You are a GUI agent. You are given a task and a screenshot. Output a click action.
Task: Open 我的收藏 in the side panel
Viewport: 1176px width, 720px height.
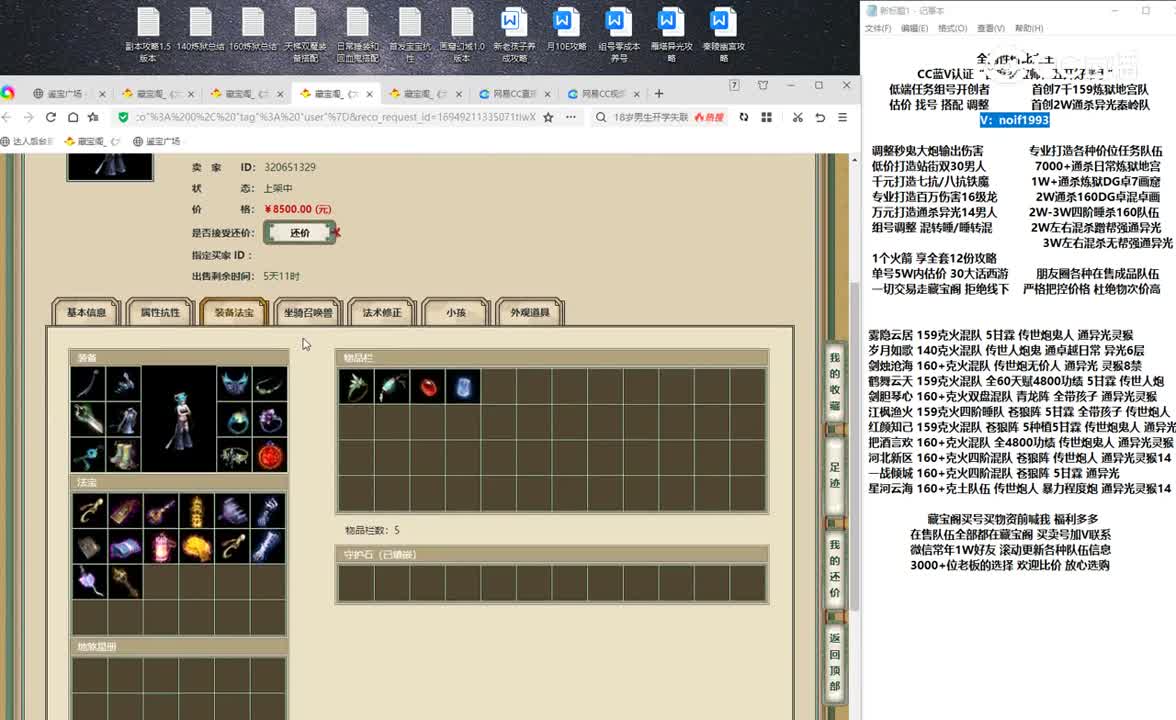tap(835, 381)
